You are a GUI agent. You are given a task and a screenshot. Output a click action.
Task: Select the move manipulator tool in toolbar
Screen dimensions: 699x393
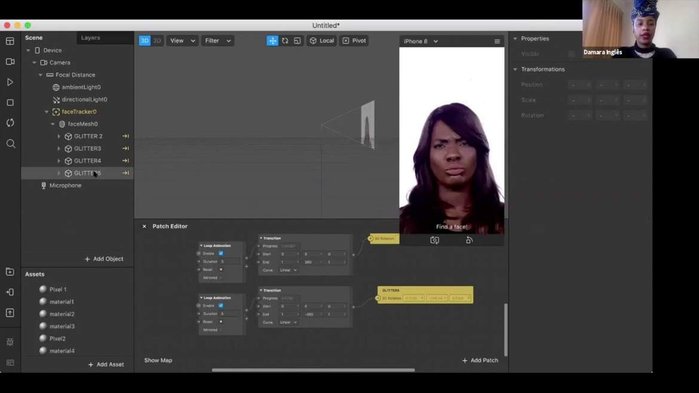(x=272, y=41)
